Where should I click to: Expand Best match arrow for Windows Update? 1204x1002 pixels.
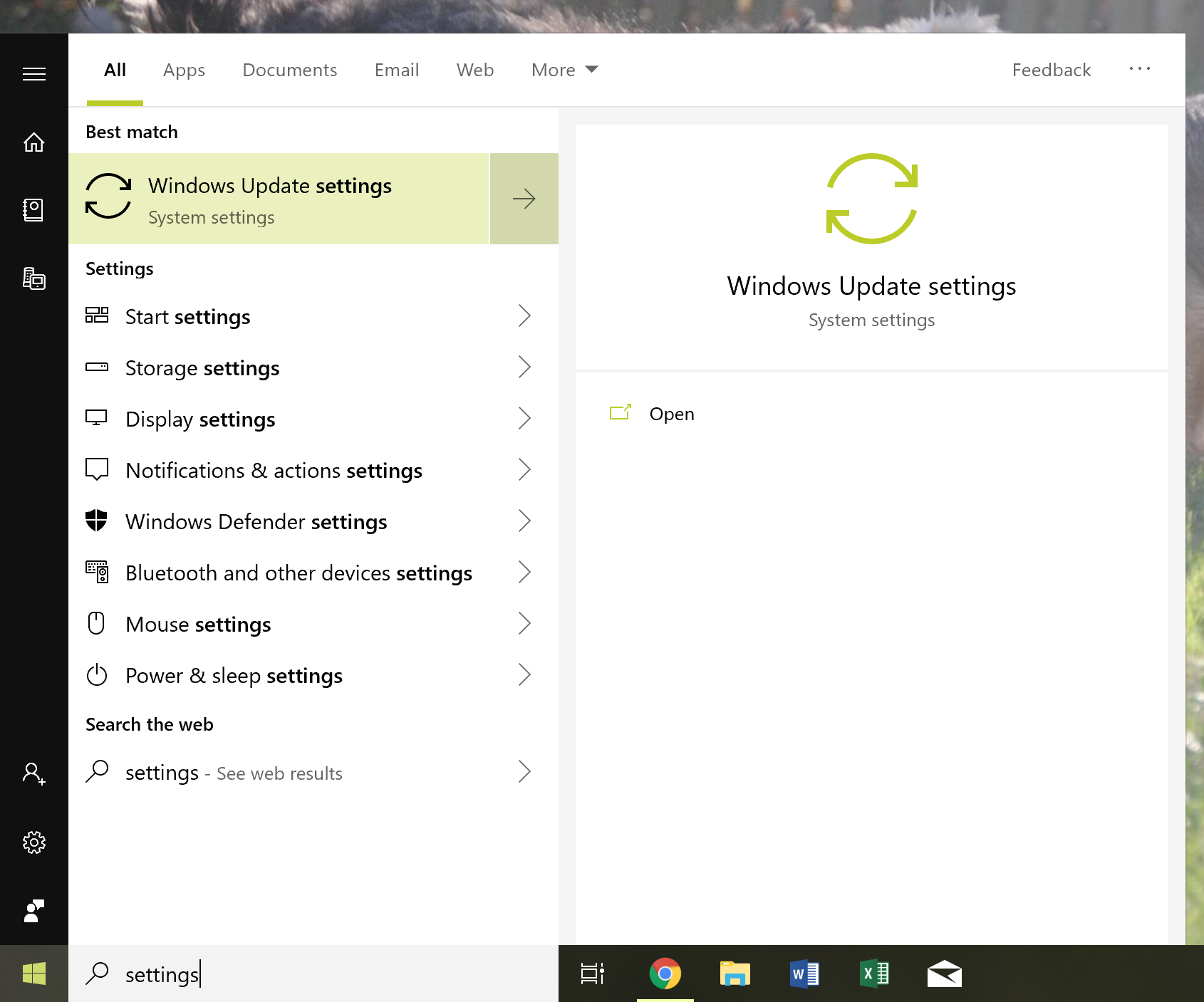[x=524, y=199]
